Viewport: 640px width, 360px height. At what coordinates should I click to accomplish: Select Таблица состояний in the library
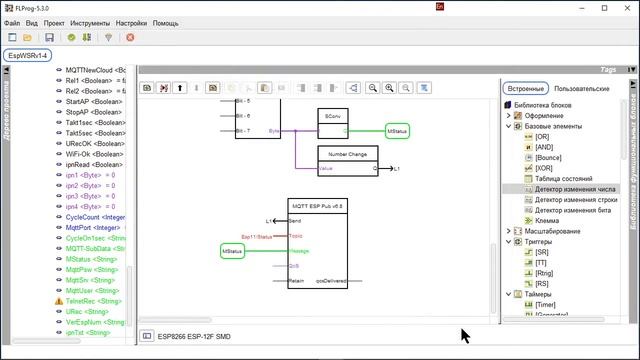coord(563,179)
